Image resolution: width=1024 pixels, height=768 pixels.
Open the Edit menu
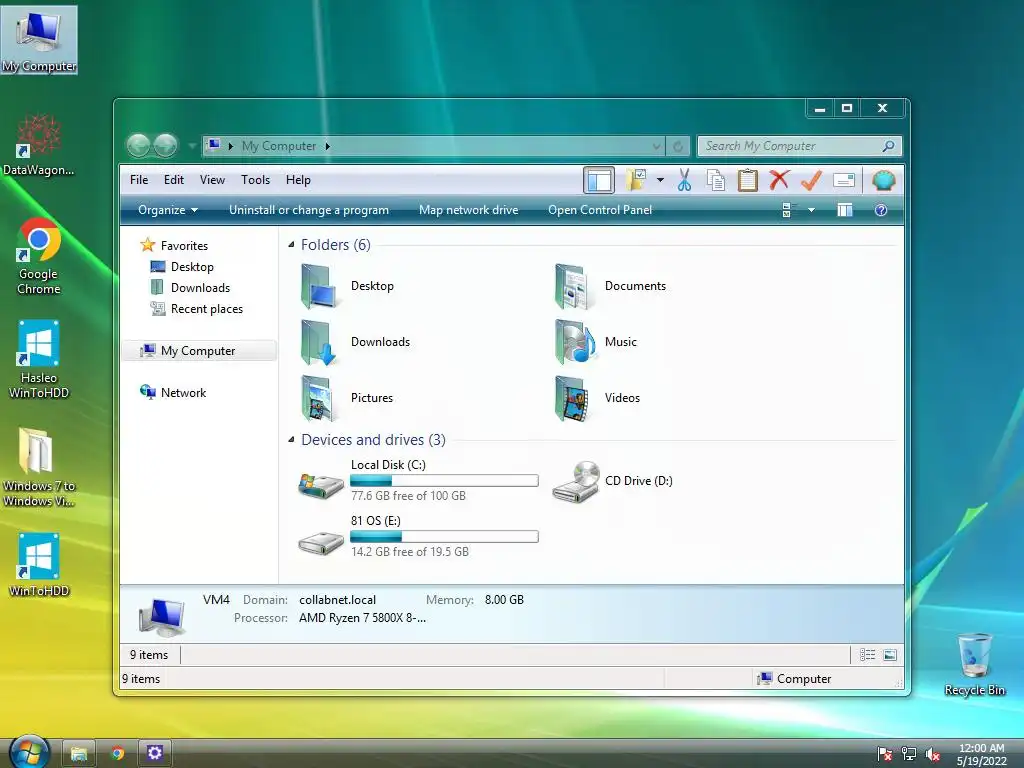174,180
